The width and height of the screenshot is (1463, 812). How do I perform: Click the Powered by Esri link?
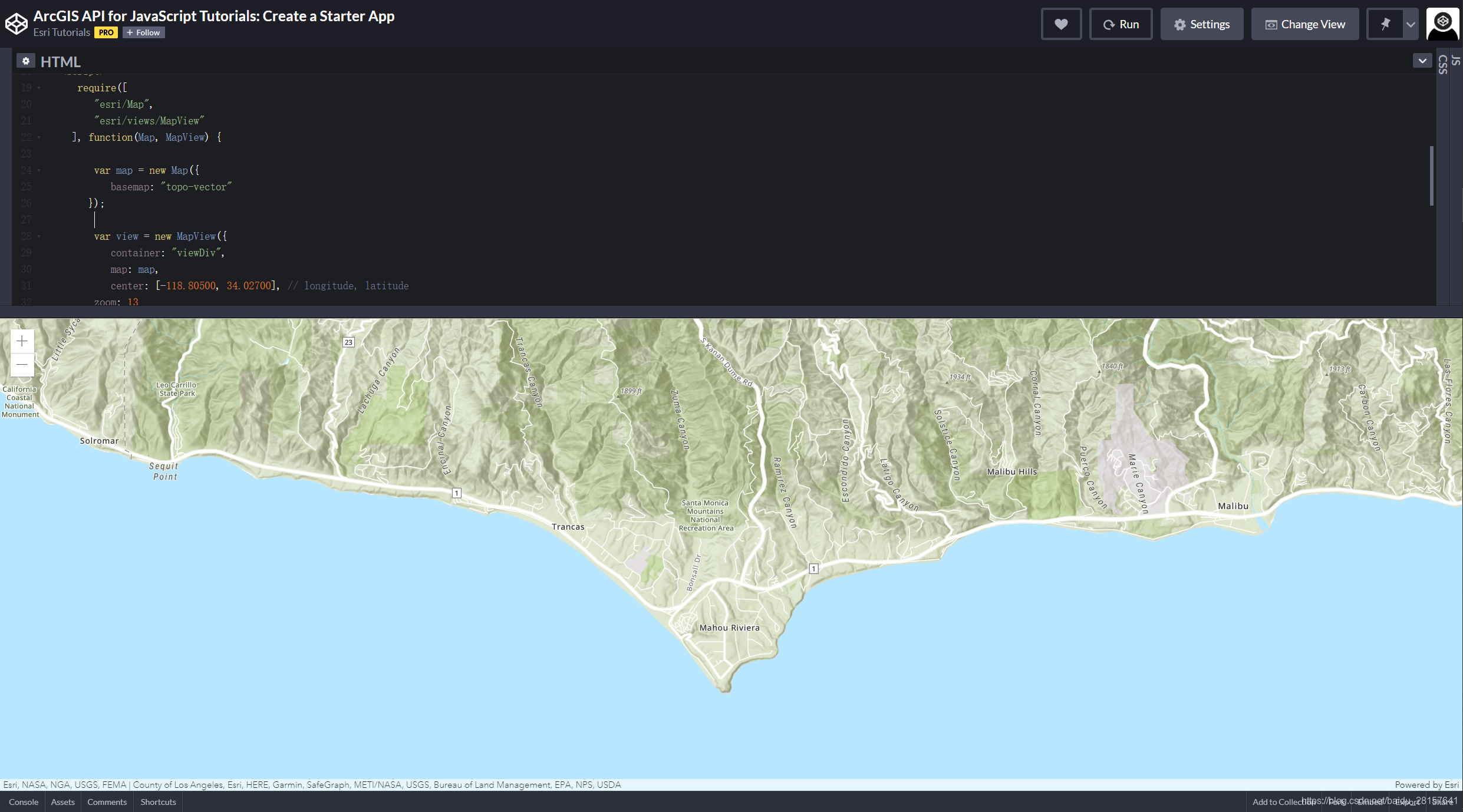pos(1426,785)
